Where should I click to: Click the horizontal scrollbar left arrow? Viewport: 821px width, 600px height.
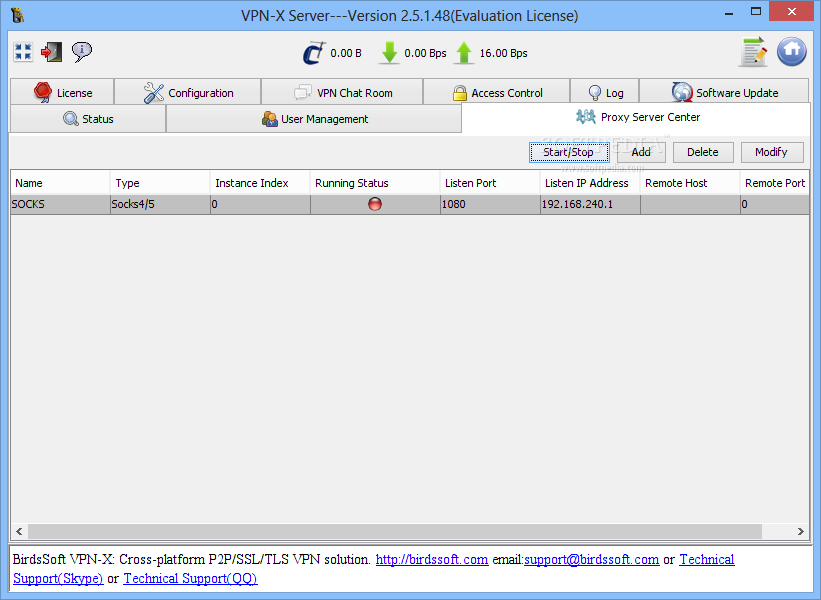(x=19, y=531)
